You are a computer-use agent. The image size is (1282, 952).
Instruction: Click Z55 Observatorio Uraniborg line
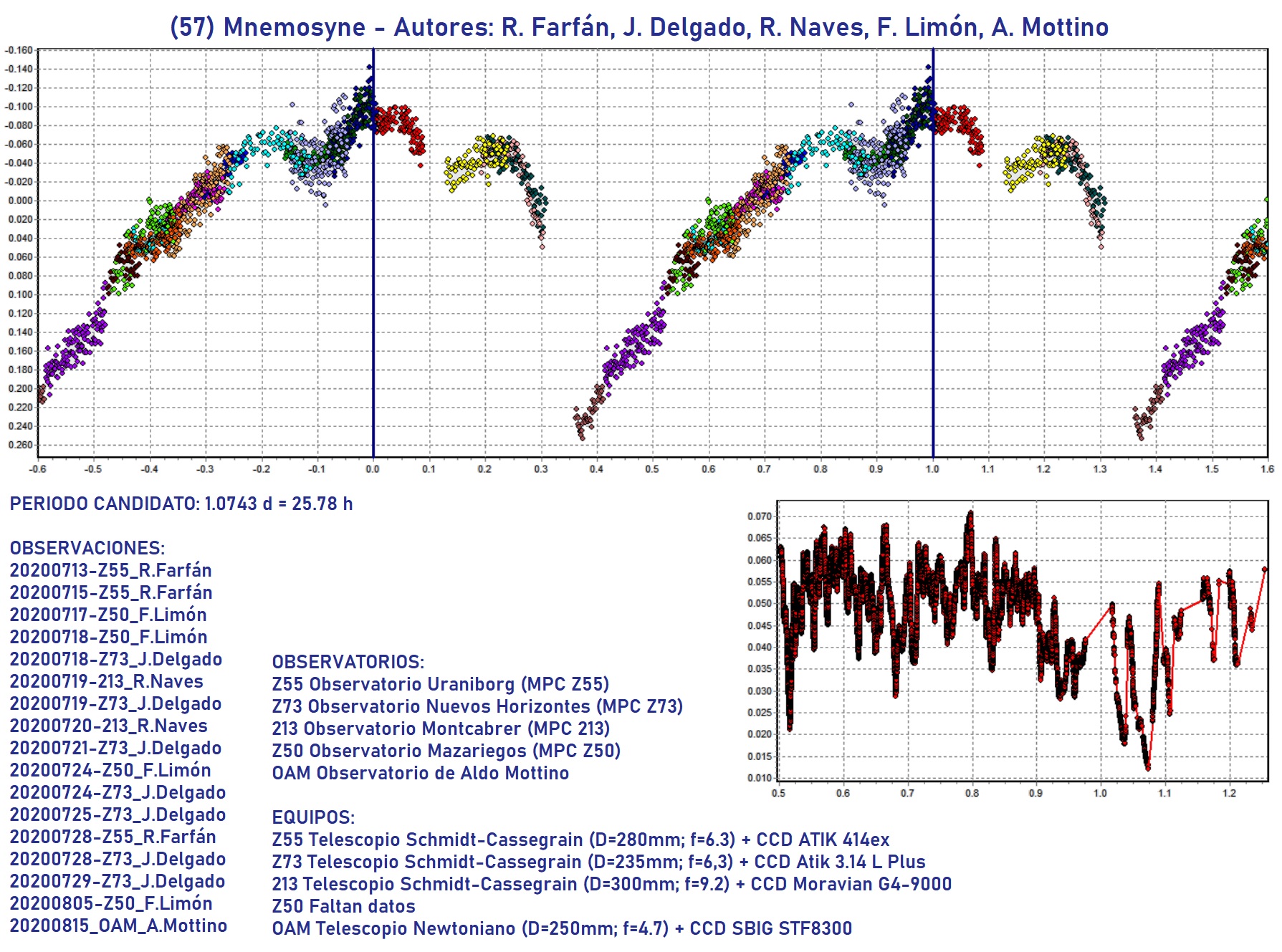[440, 684]
